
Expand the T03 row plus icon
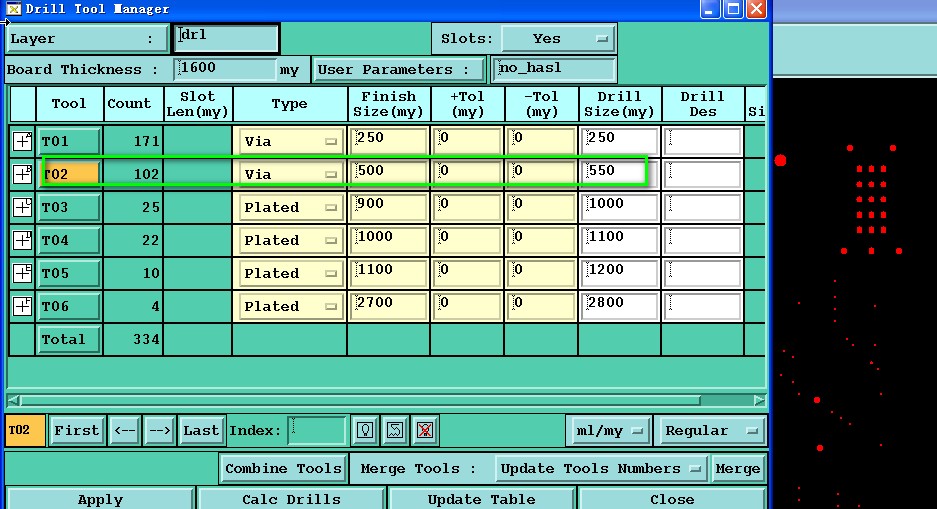pos(22,207)
